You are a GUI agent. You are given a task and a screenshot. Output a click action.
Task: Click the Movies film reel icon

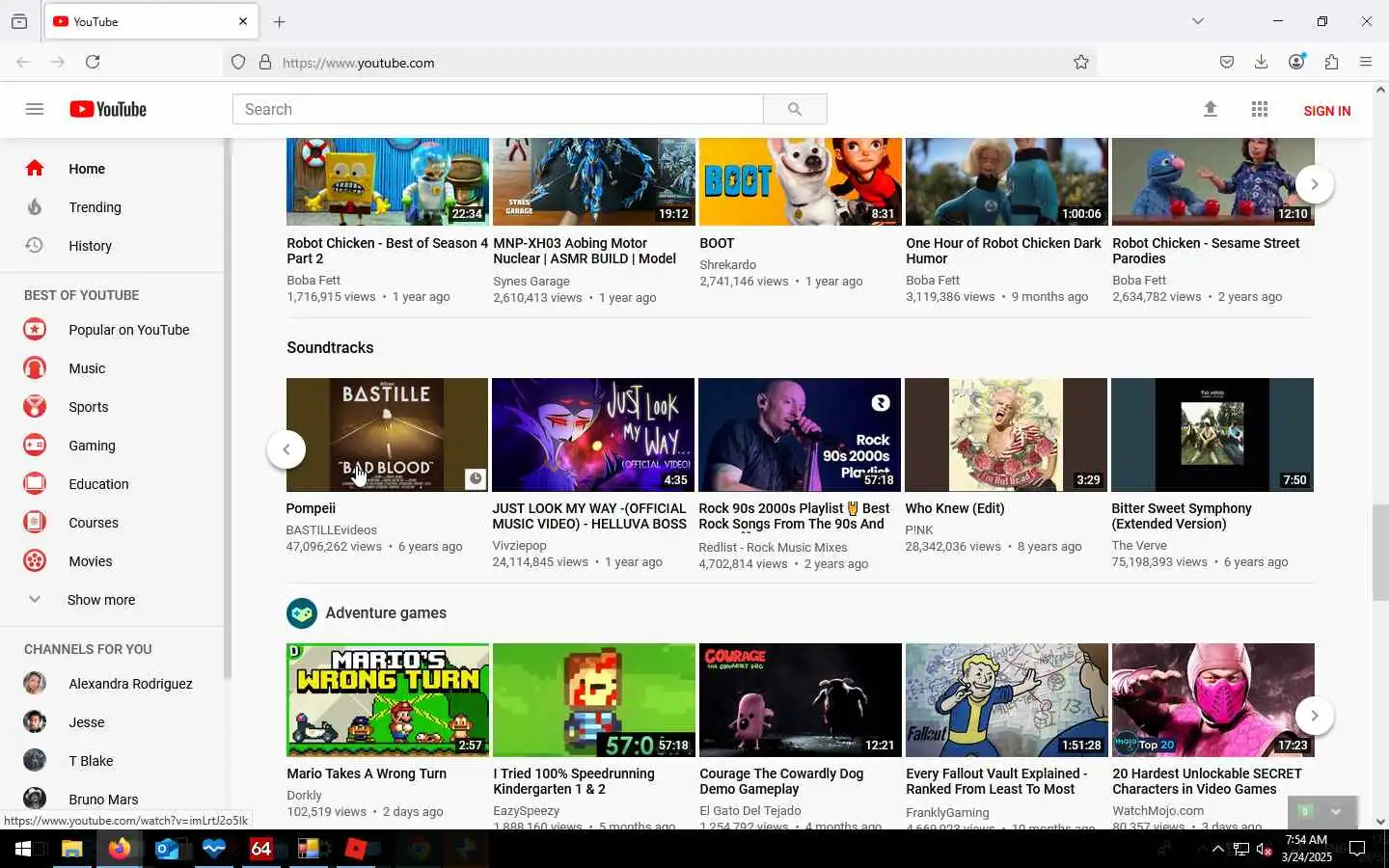pos(35,560)
